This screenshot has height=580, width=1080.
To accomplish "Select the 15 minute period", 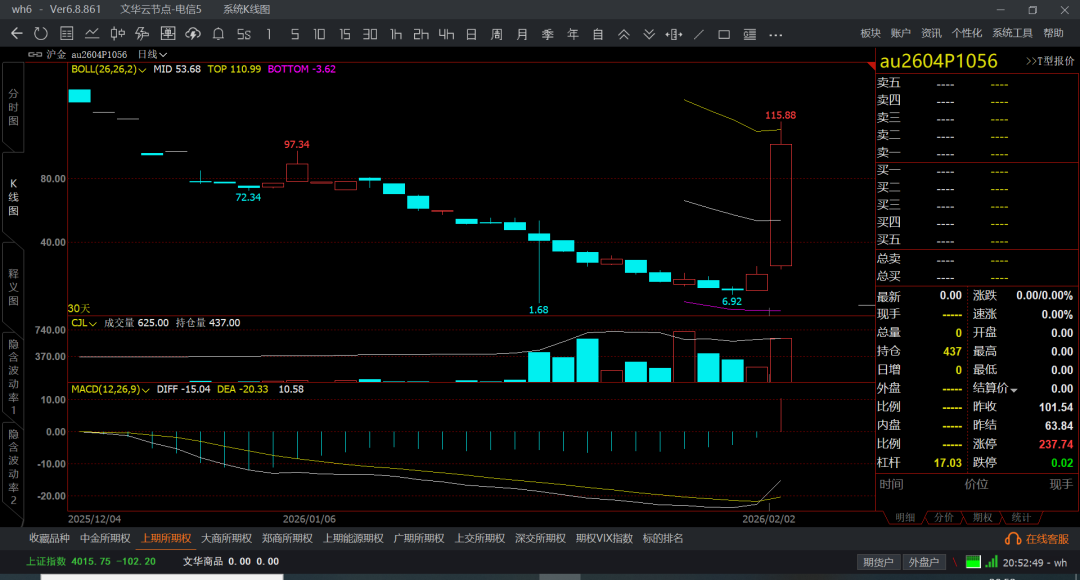I will click(x=345, y=34).
